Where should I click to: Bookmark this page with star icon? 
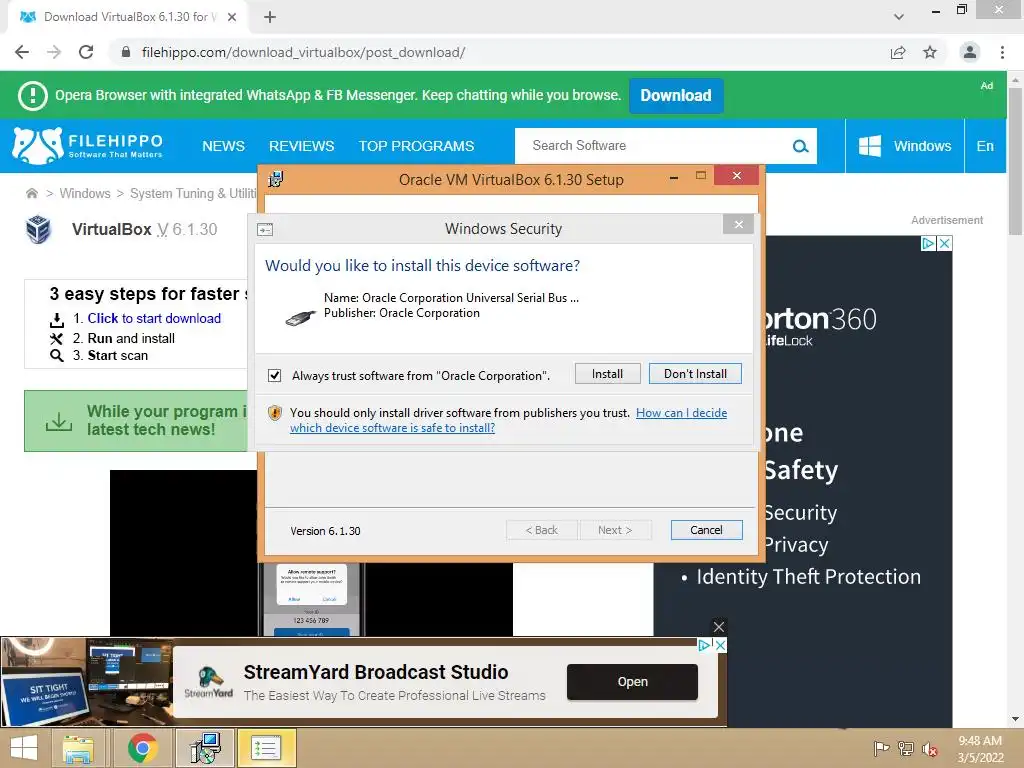point(930,52)
